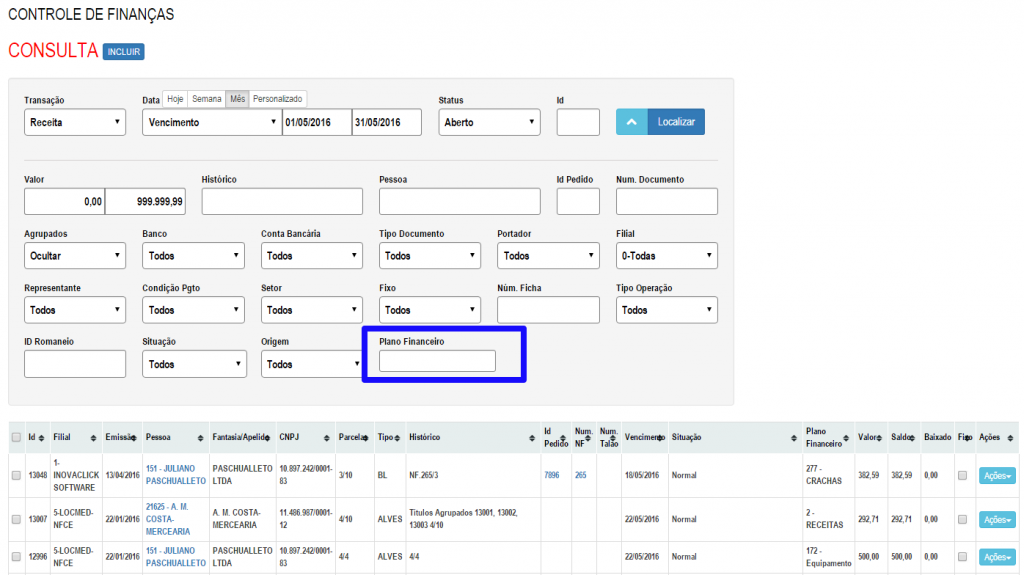Check the select-all checkbox in table header
The image size is (1024, 575).
click(16, 437)
